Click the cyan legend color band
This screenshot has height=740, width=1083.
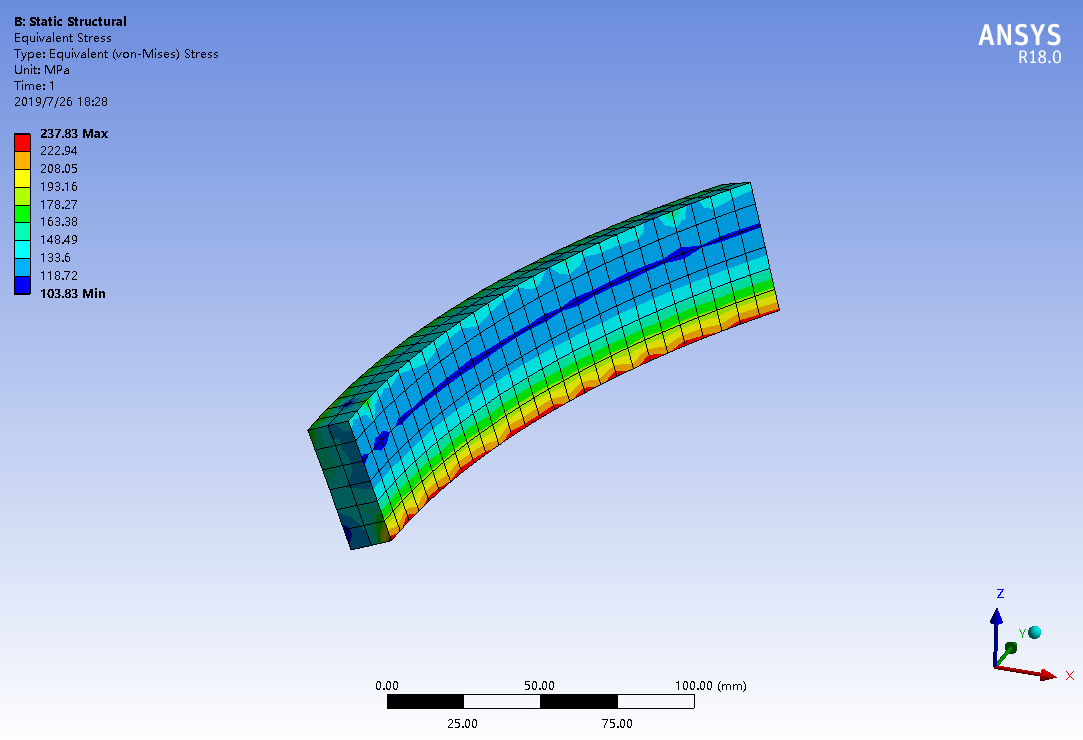[22, 249]
